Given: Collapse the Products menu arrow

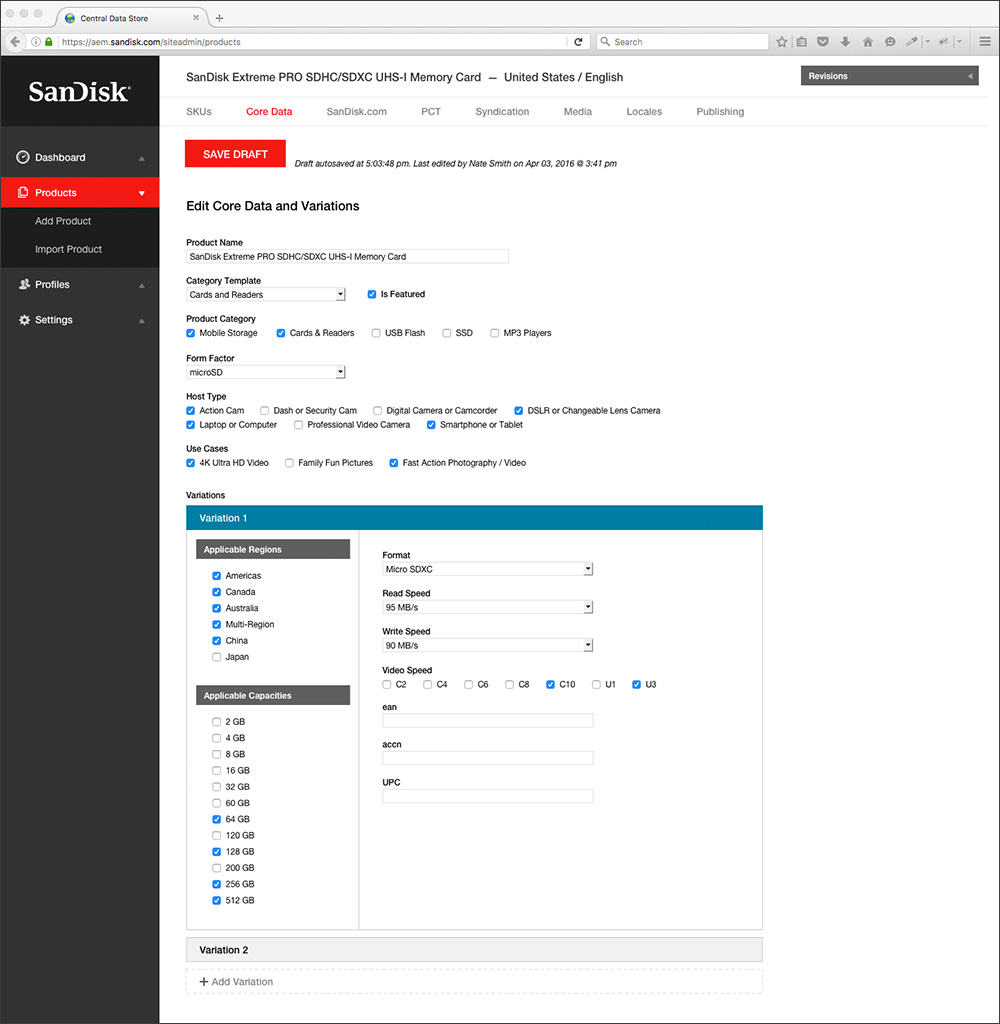Looking at the screenshot, I should [142, 193].
